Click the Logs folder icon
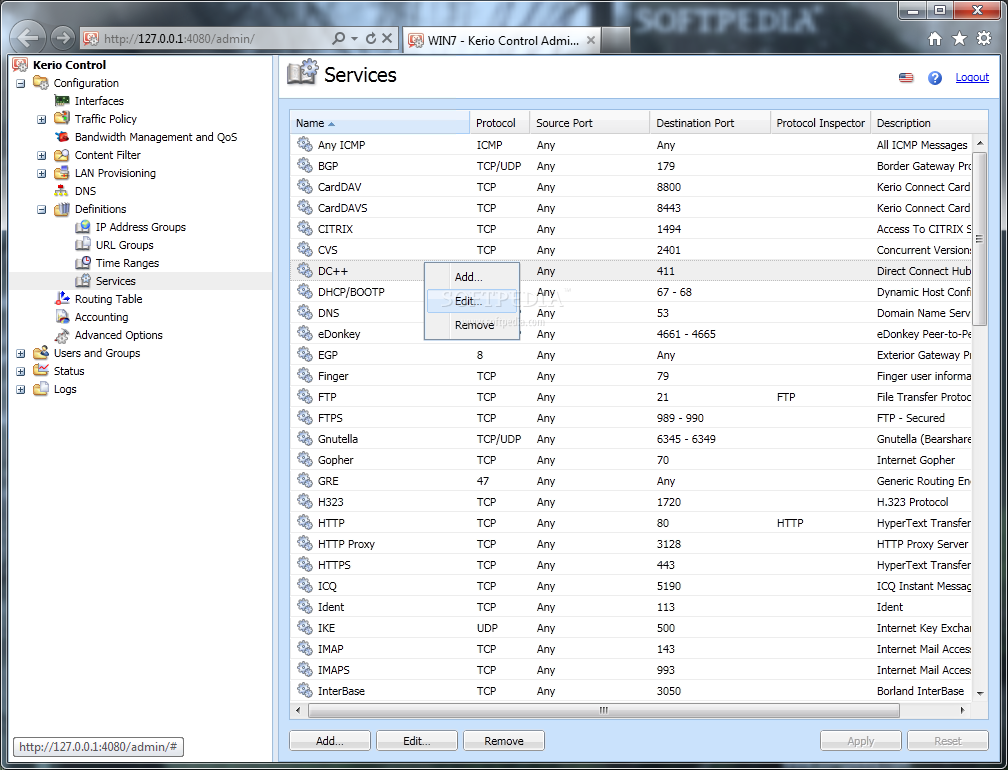The image size is (1008, 770). 40,388
